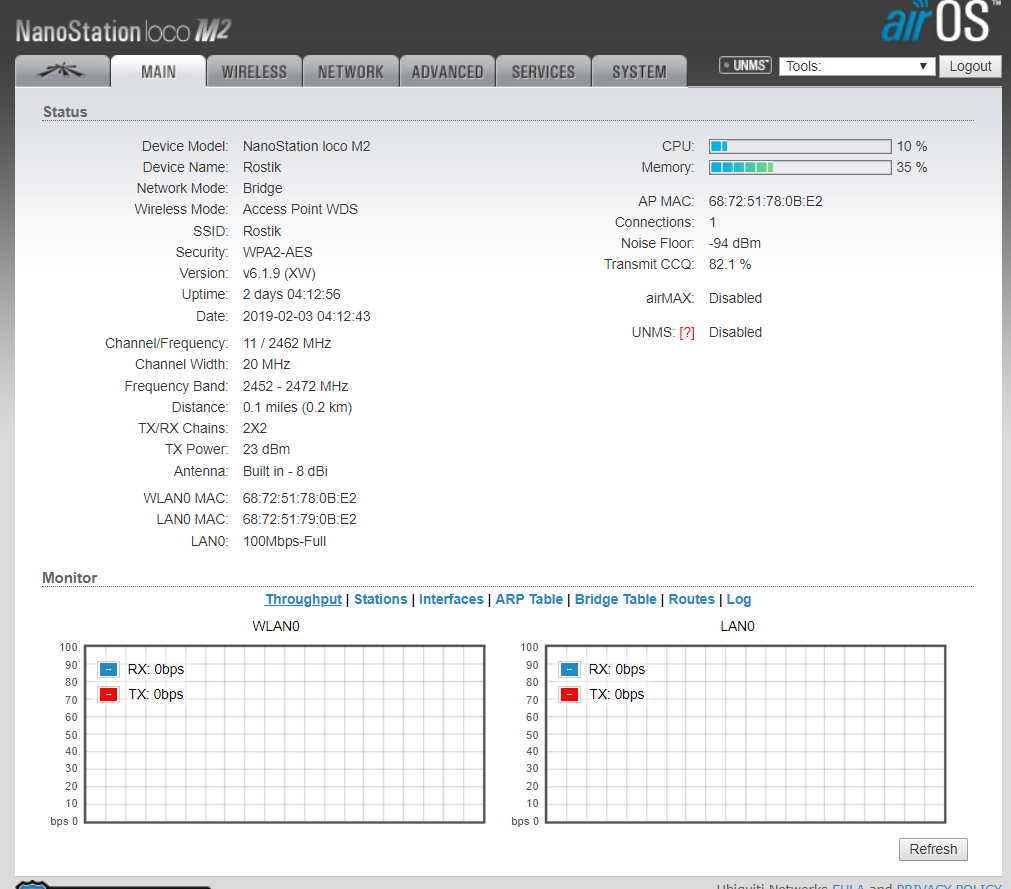
Task: Select the noise floor value -94 dBm
Action: click(x=734, y=243)
